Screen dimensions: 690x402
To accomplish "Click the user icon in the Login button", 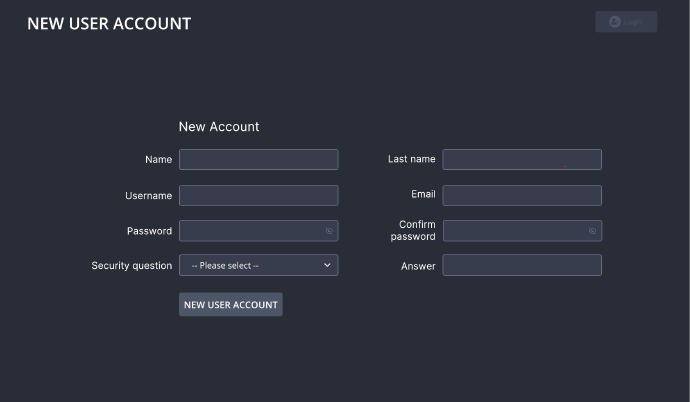I will pos(615,22).
